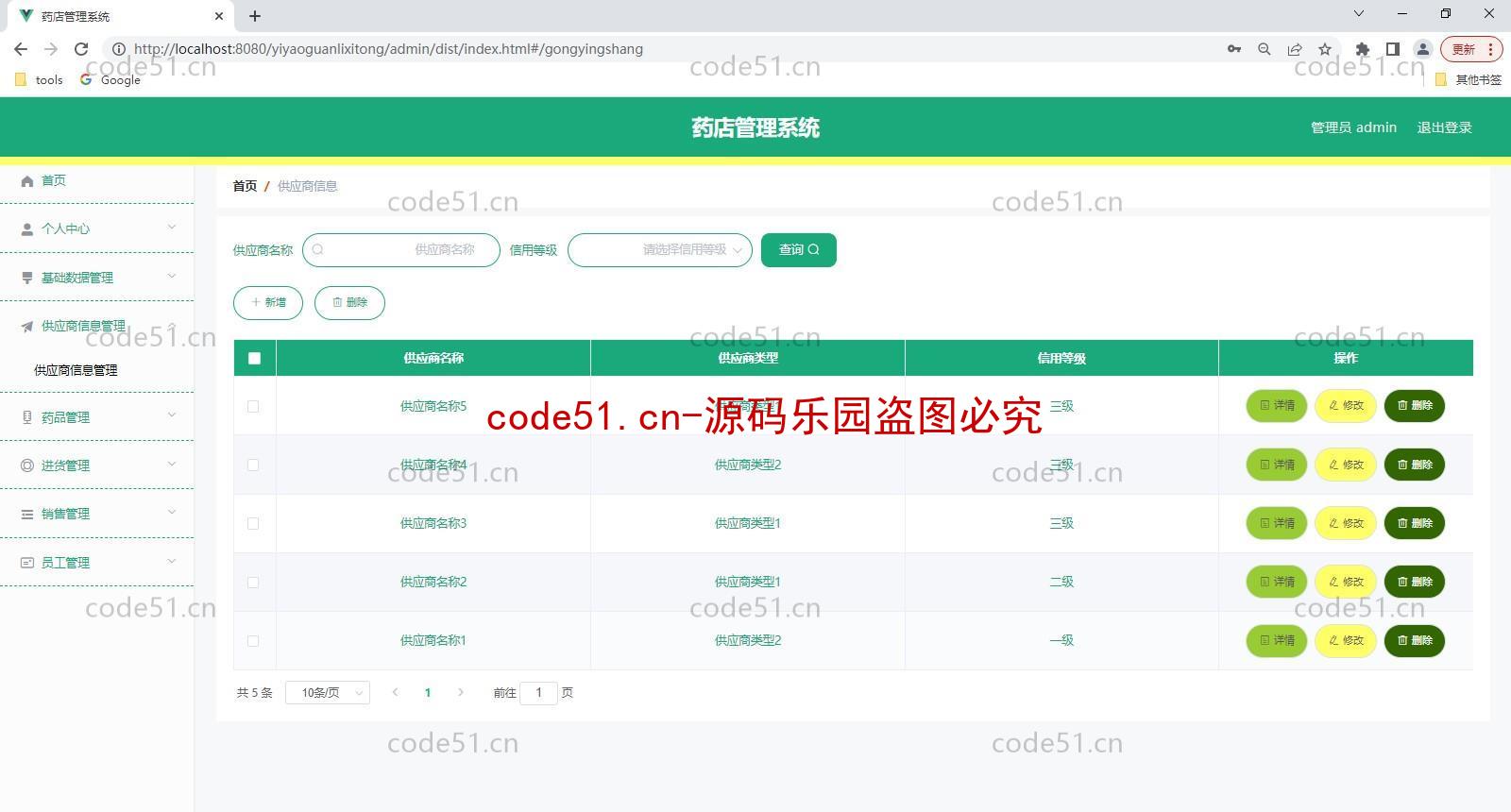Screen dimensions: 1511x812
Task: Click 修改 for 供应商名称2
Action: coord(1346,582)
